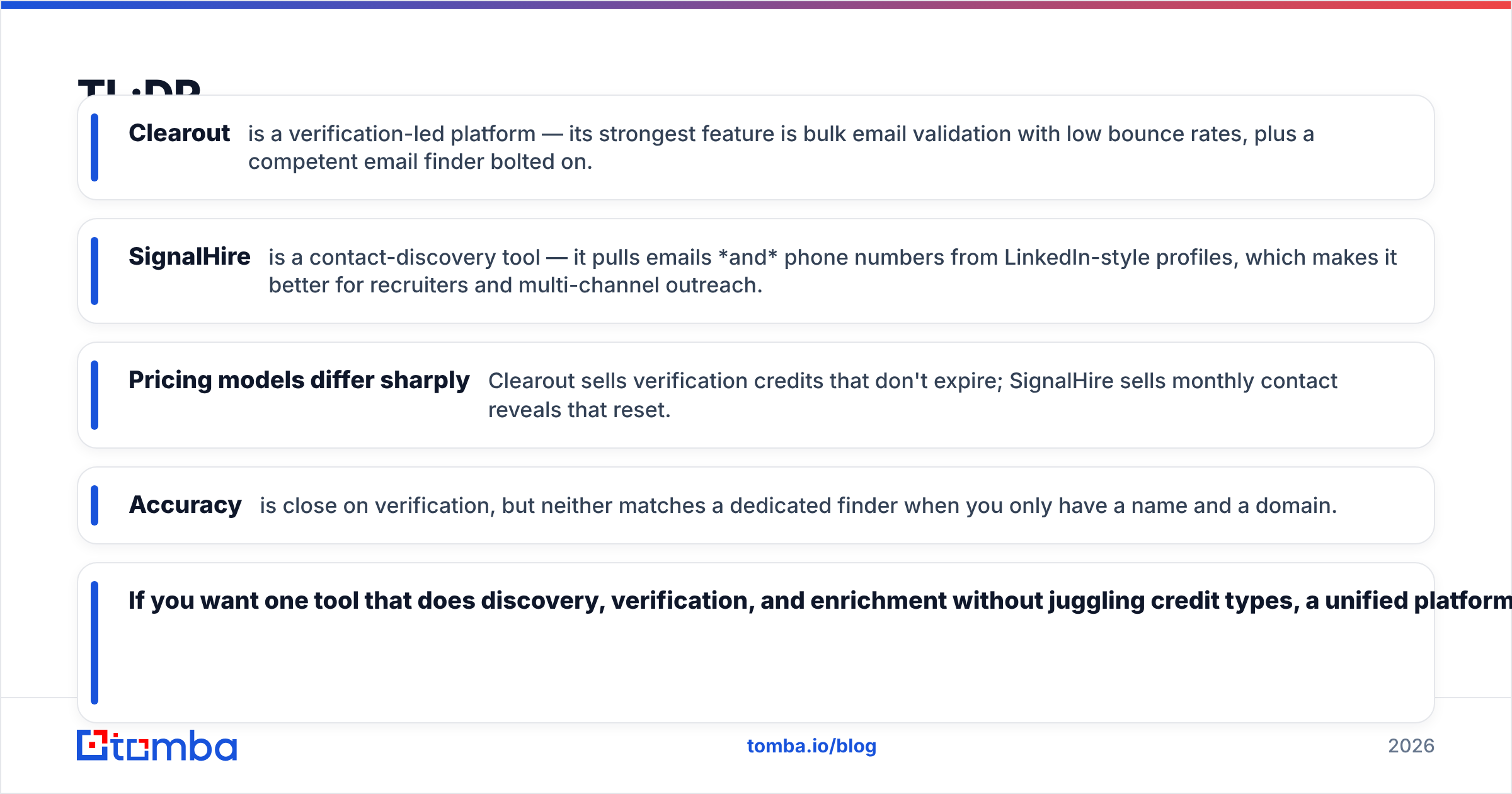Click the blue accent bar beside Accuracy
This screenshot has width=1512, height=794.
pyautogui.click(x=94, y=505)
